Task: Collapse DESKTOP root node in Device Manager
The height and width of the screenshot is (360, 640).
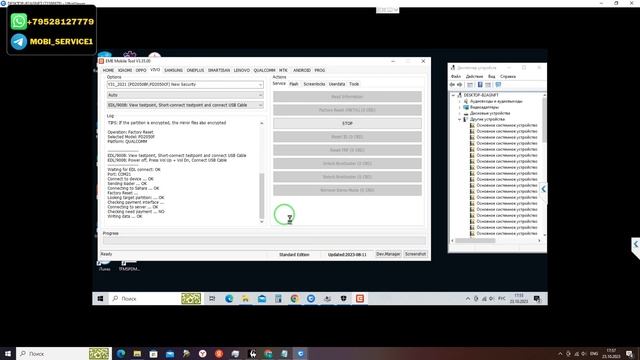Action: point(453,95)
